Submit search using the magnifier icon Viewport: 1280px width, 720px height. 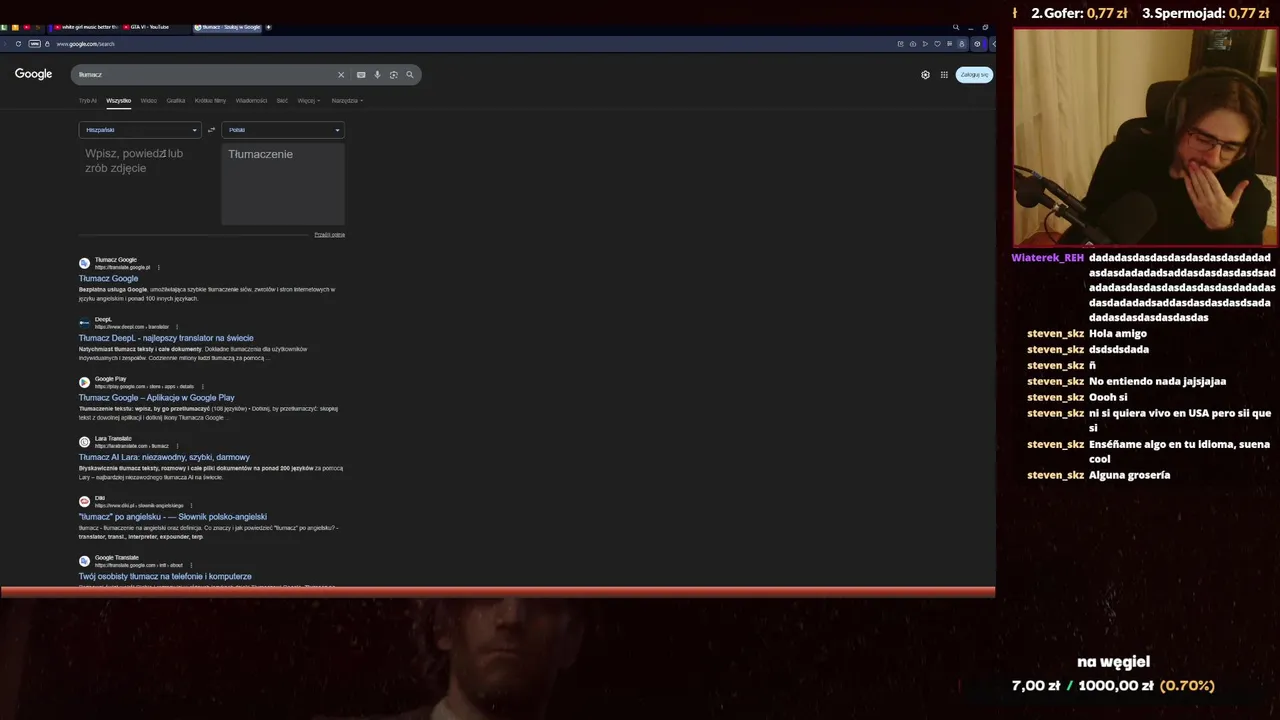click(409, 74)
